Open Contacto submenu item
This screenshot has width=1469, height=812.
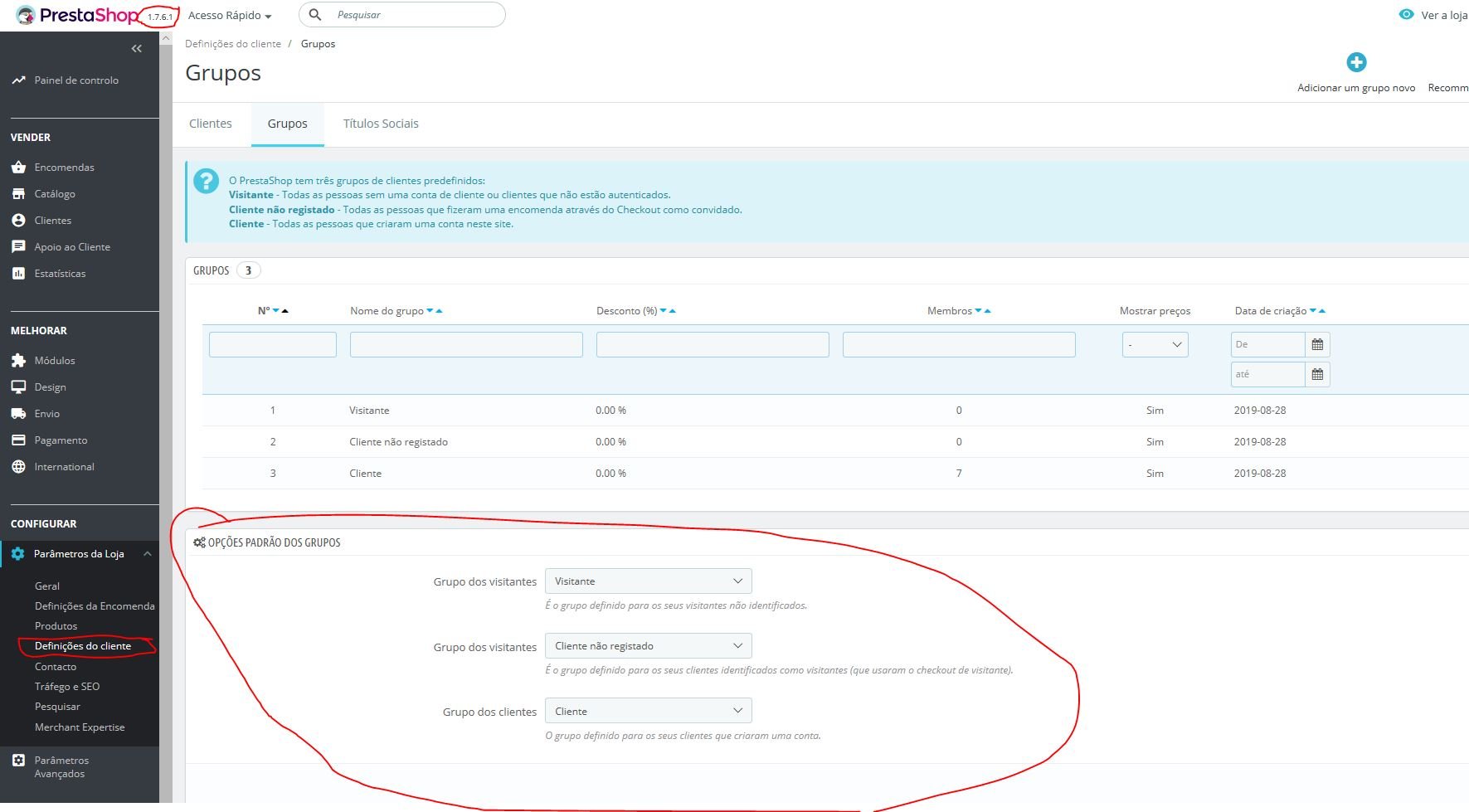click(56, 667)
